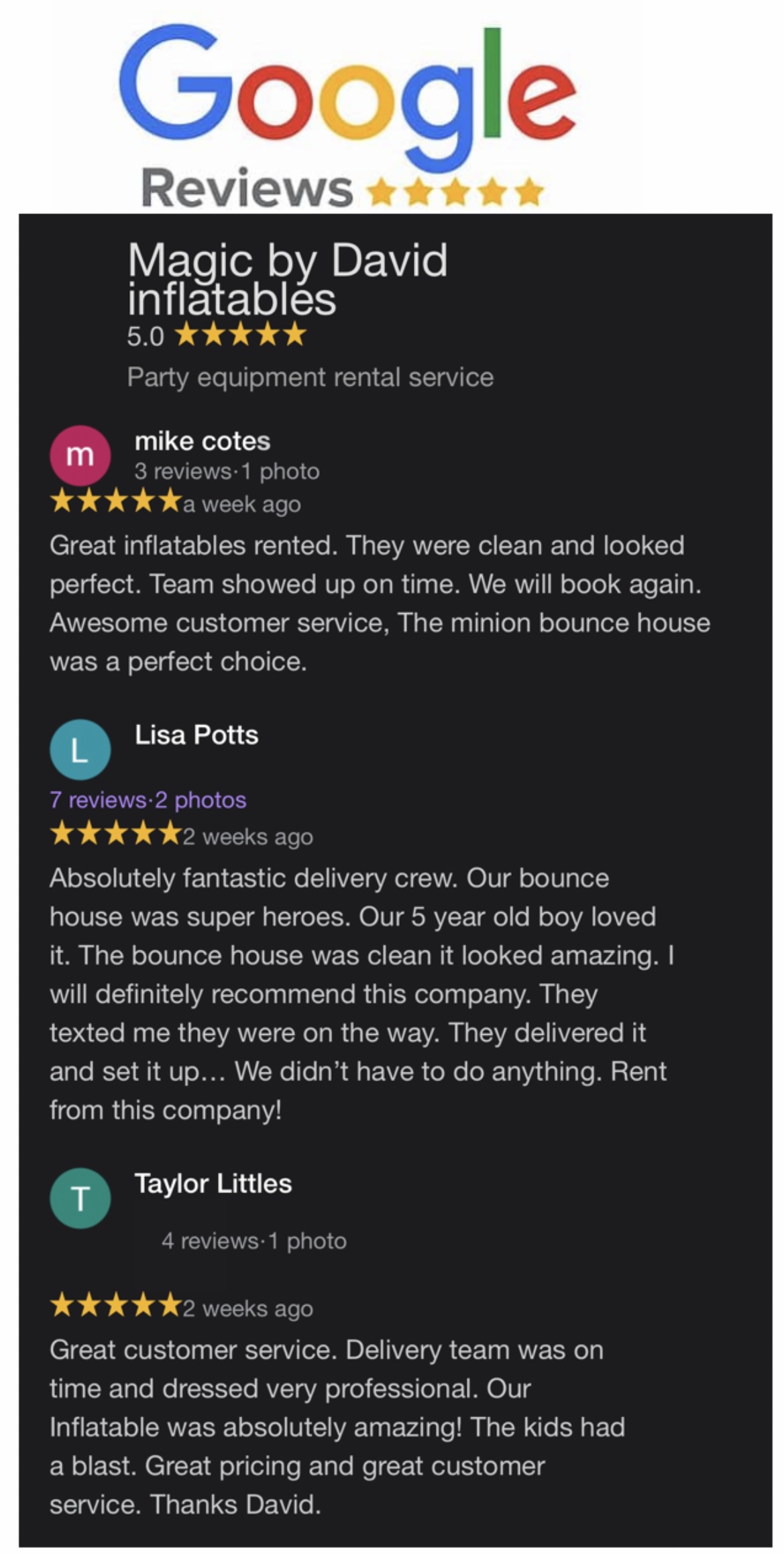Click mike cotes' review text about minion bounce house

[x=379, y=603]
